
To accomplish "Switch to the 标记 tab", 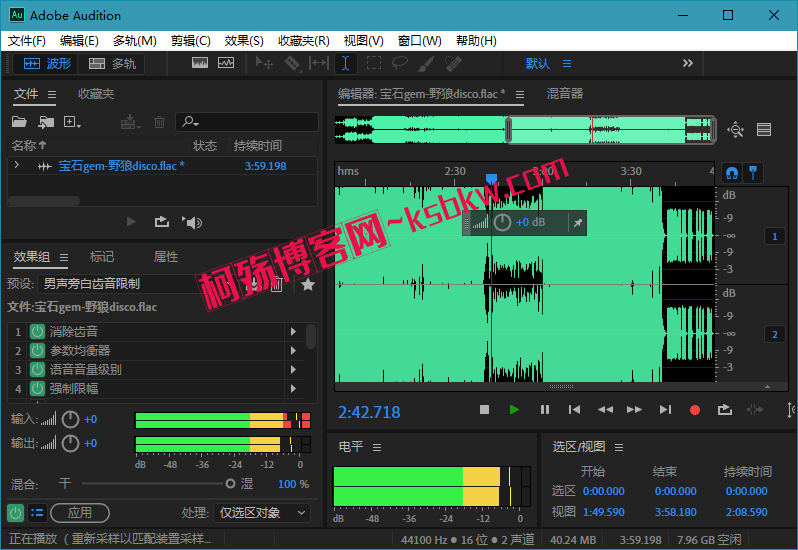I will 102,256.
